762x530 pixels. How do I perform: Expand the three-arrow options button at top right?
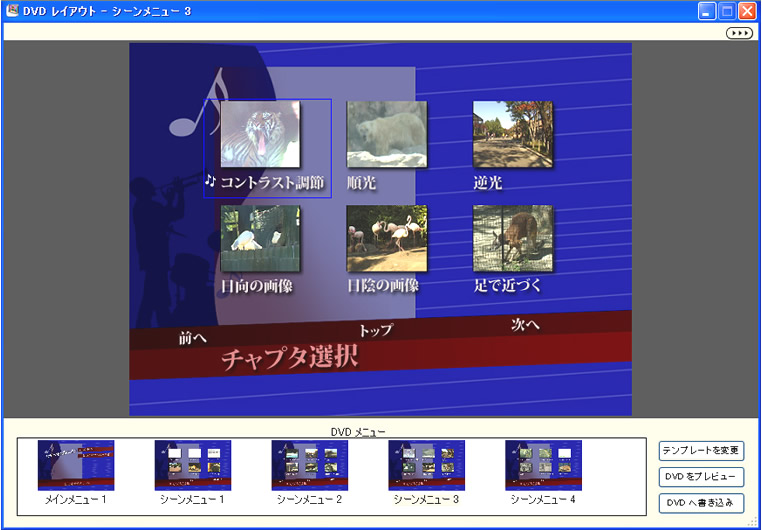739,33
